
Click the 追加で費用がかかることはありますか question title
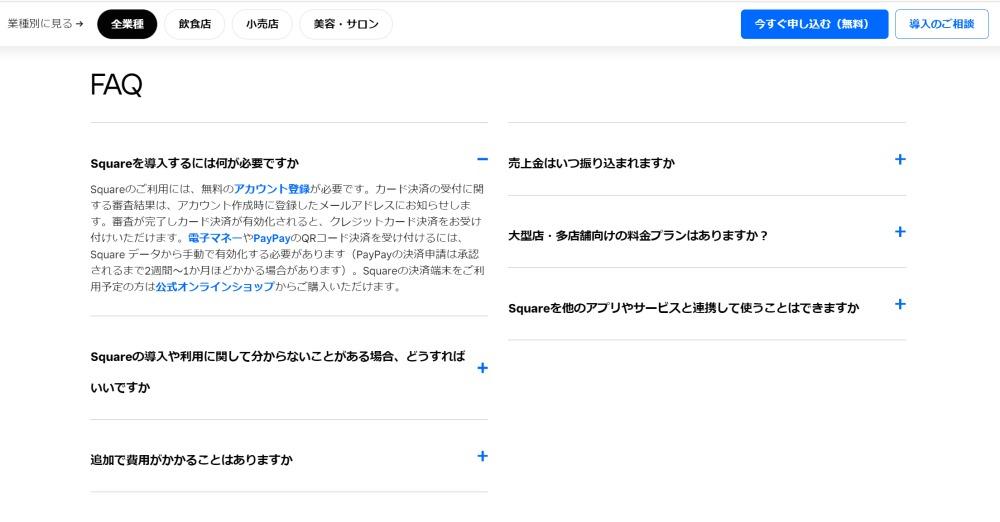[x=191, y=459]
